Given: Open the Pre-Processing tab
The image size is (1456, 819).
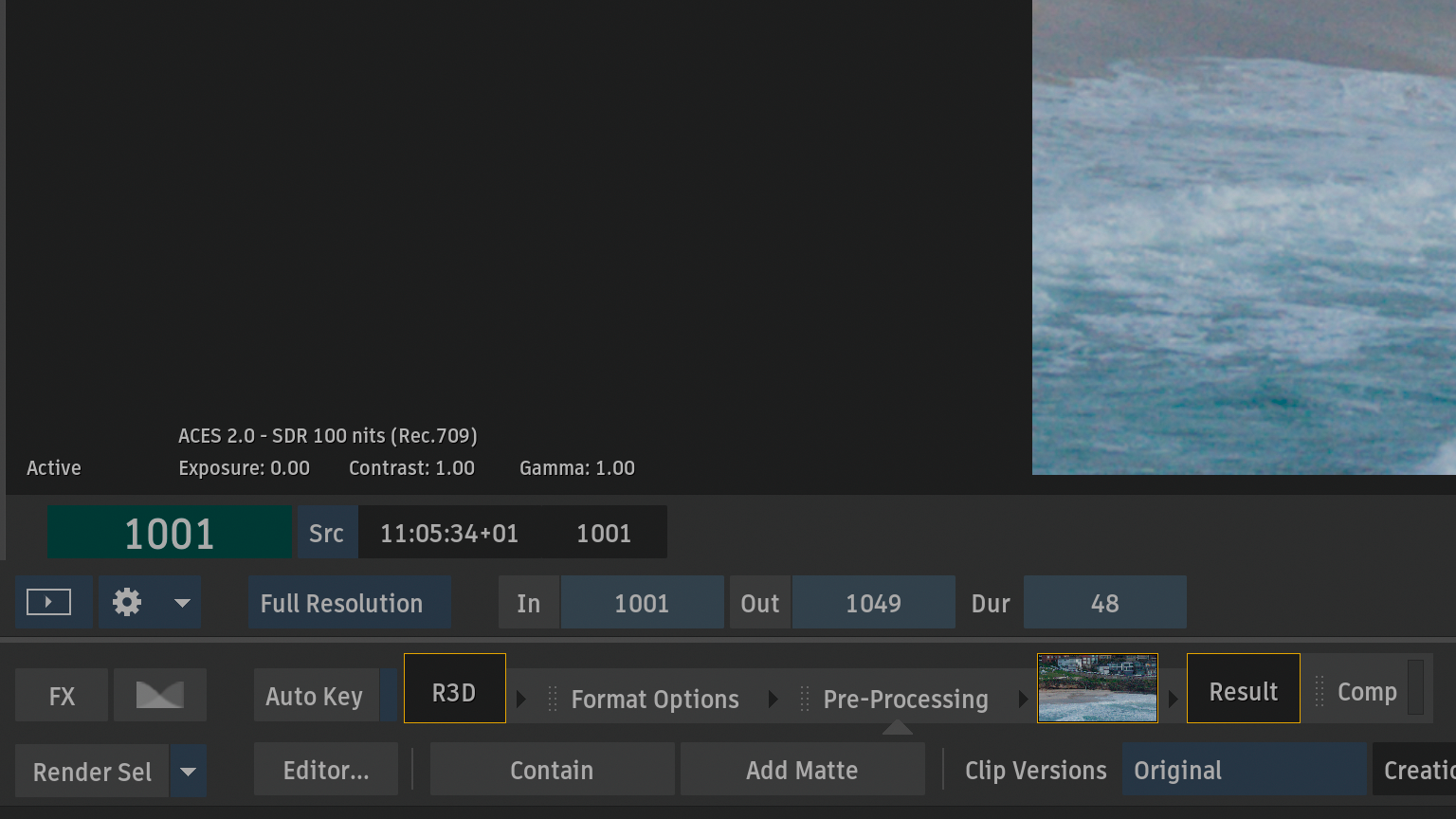Looking at the screenshot, I should point(906,700).
